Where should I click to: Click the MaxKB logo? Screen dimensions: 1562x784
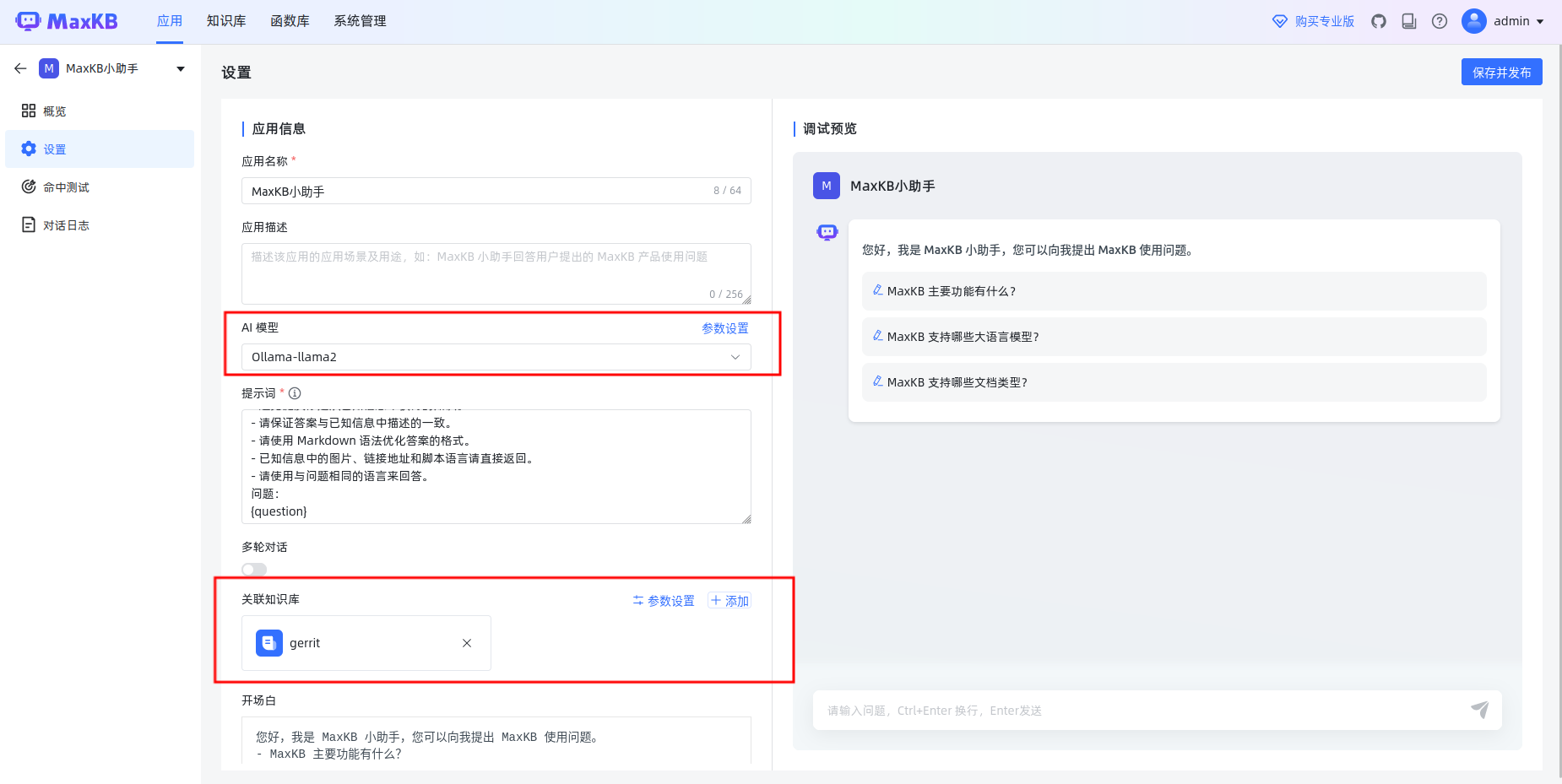tap(67, 21)
